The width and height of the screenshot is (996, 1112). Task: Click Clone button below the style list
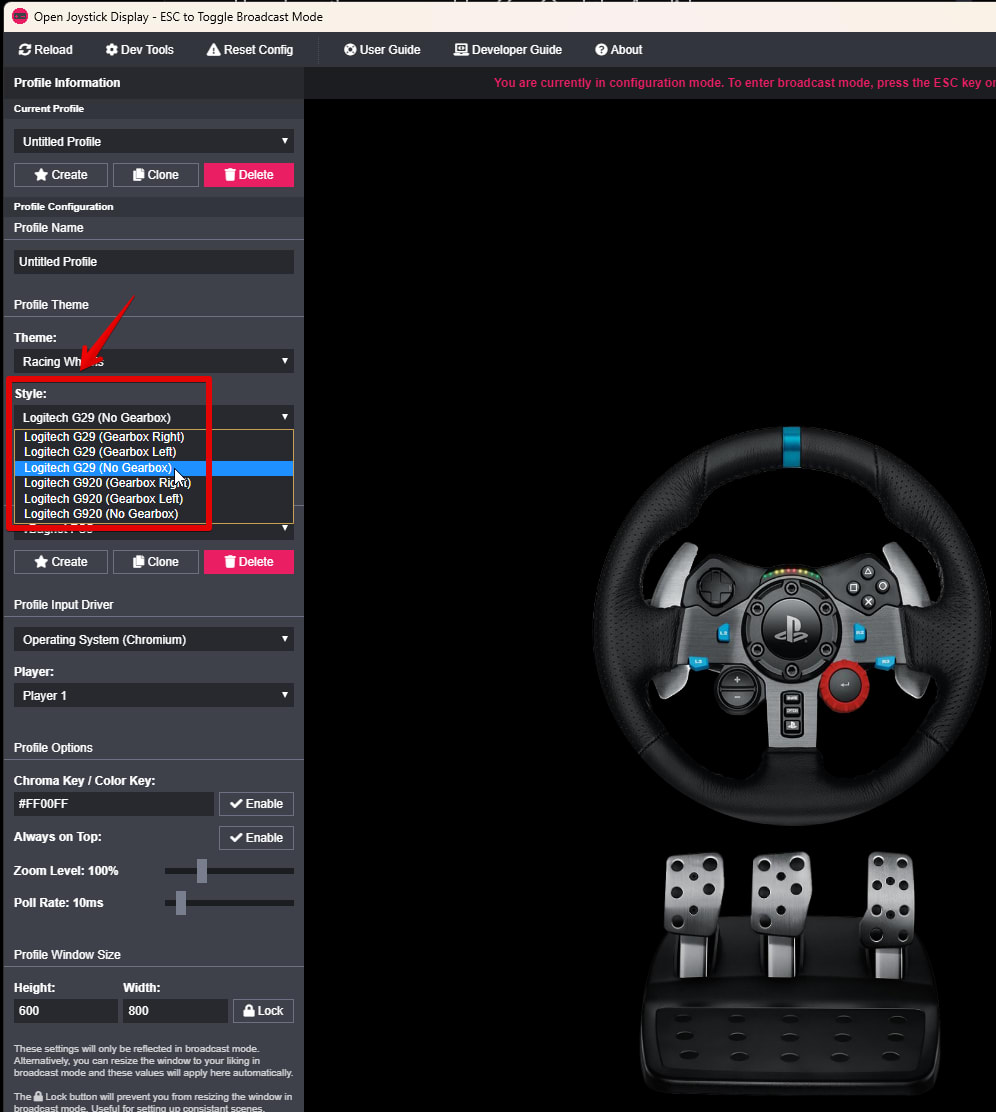156,562
